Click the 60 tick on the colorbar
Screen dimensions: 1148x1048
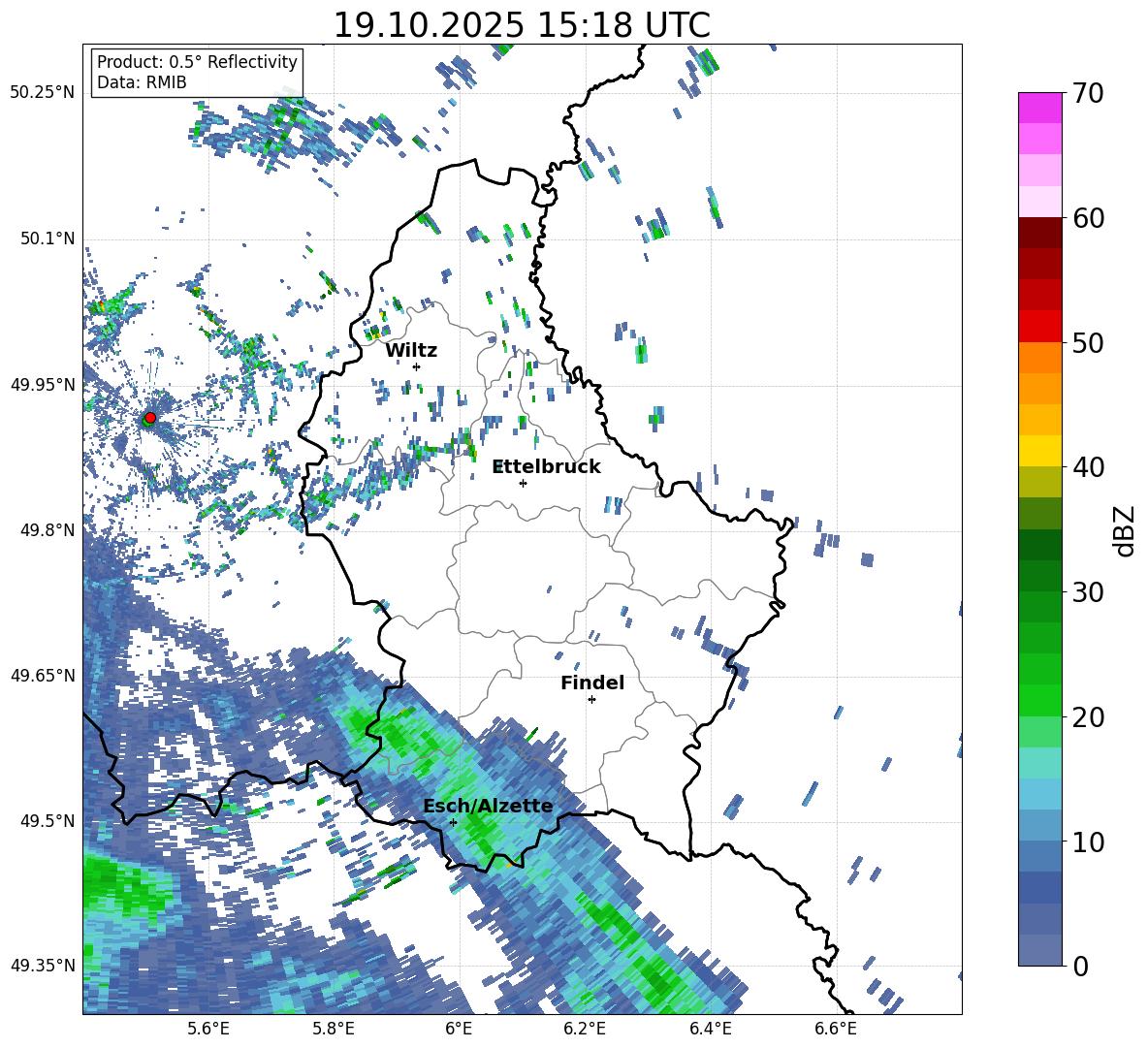point(1089,218)
